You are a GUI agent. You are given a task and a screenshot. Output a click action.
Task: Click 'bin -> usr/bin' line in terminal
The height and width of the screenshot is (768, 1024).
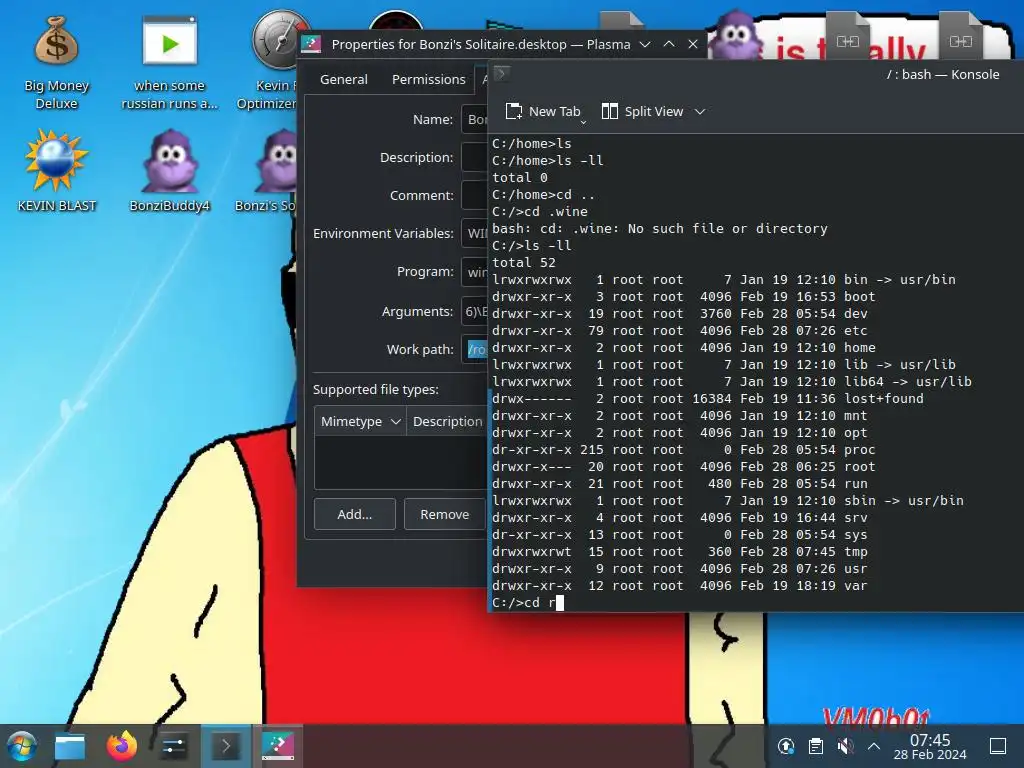pos(724,280)
